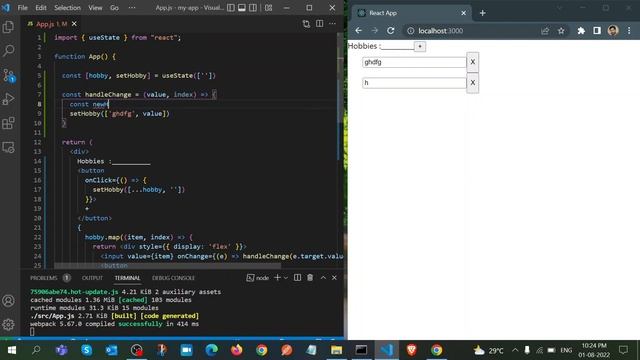Open the Search view in activity bar
Image resolution: width=640 pixels, height=360 pixels.
8,51
